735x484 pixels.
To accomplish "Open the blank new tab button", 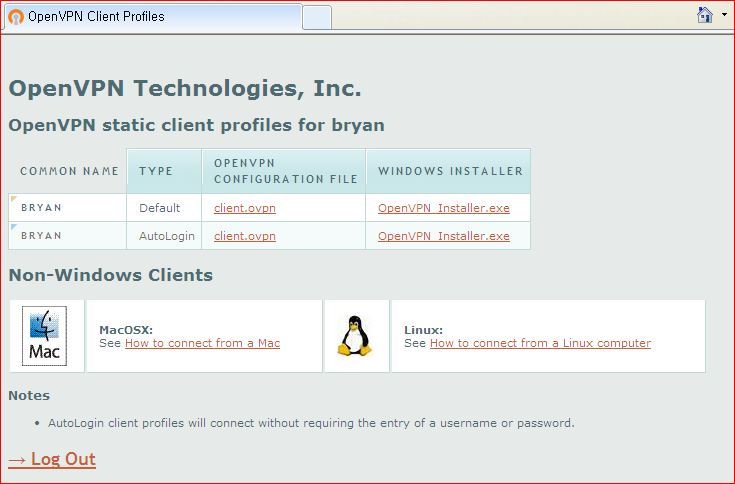I will pyautogui.click(x=317, y=17).
